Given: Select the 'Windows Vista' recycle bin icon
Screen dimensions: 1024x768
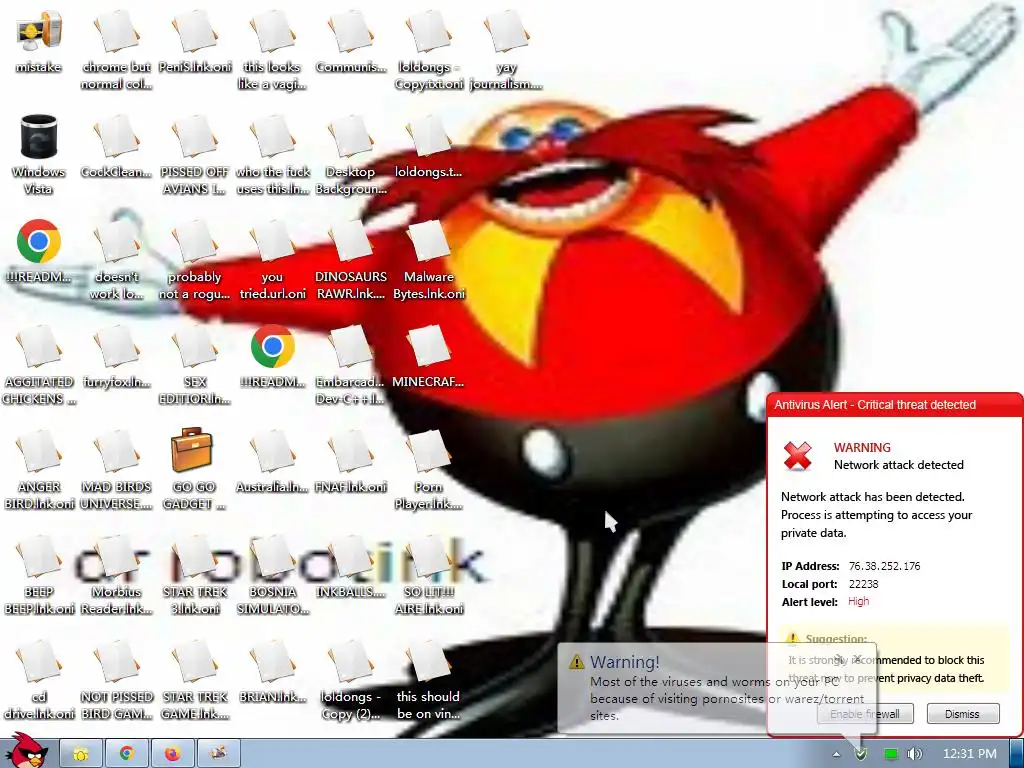Looking at the screenshot, I should pos(39,153).
